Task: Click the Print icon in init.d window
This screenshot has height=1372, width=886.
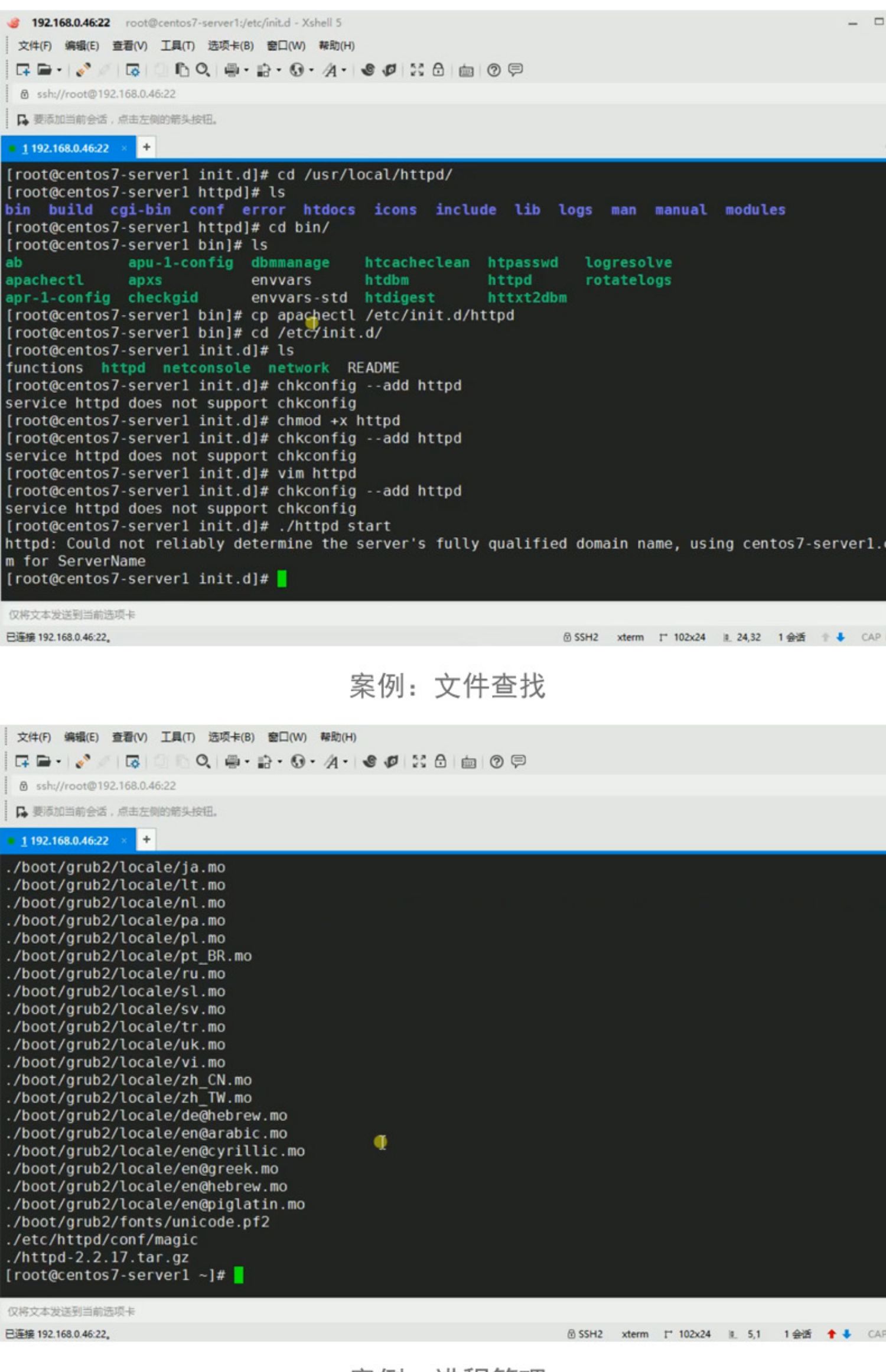Action: [x=232, y=70]
